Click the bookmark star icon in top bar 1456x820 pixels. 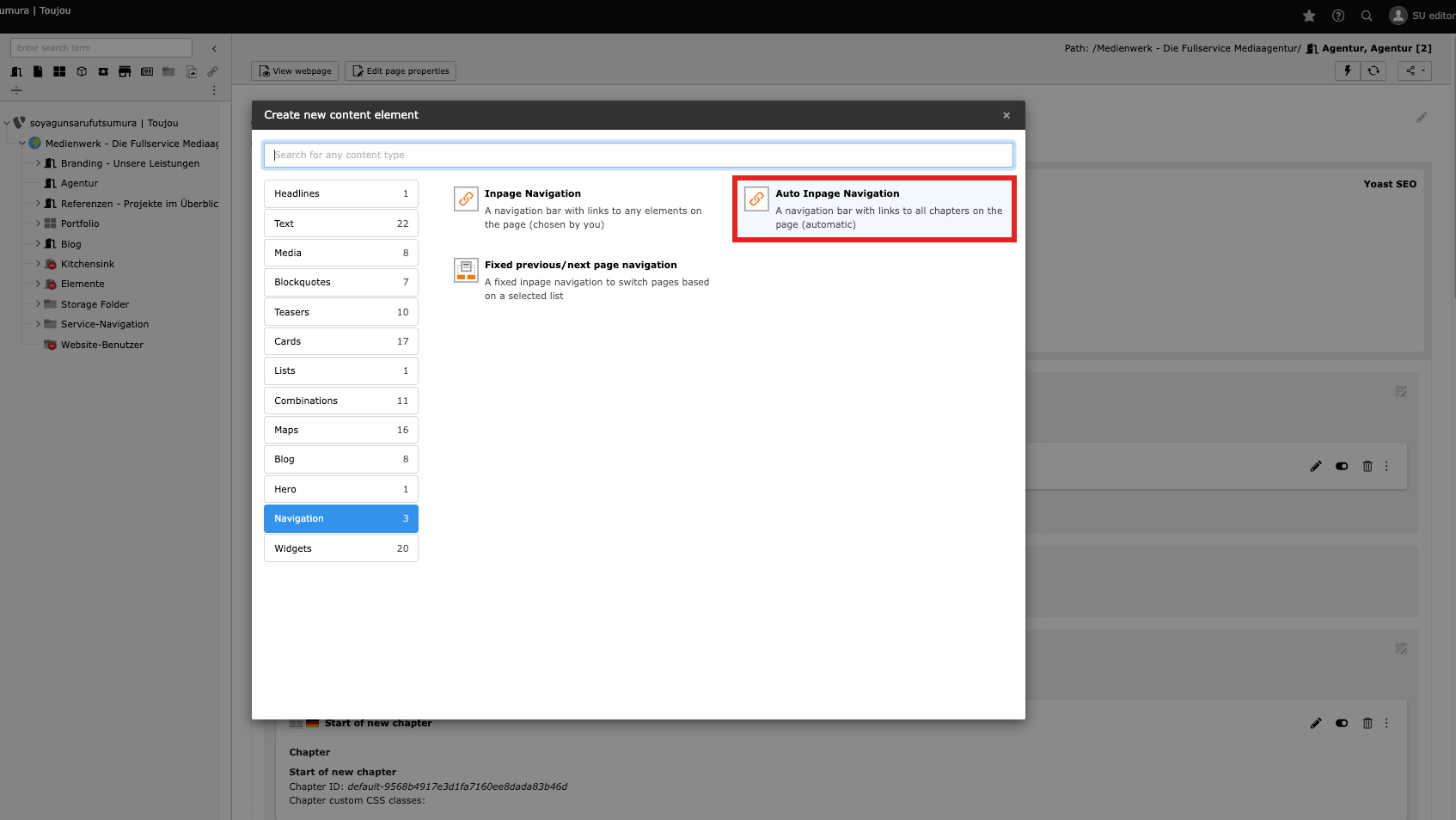[x=1309, y=15]
